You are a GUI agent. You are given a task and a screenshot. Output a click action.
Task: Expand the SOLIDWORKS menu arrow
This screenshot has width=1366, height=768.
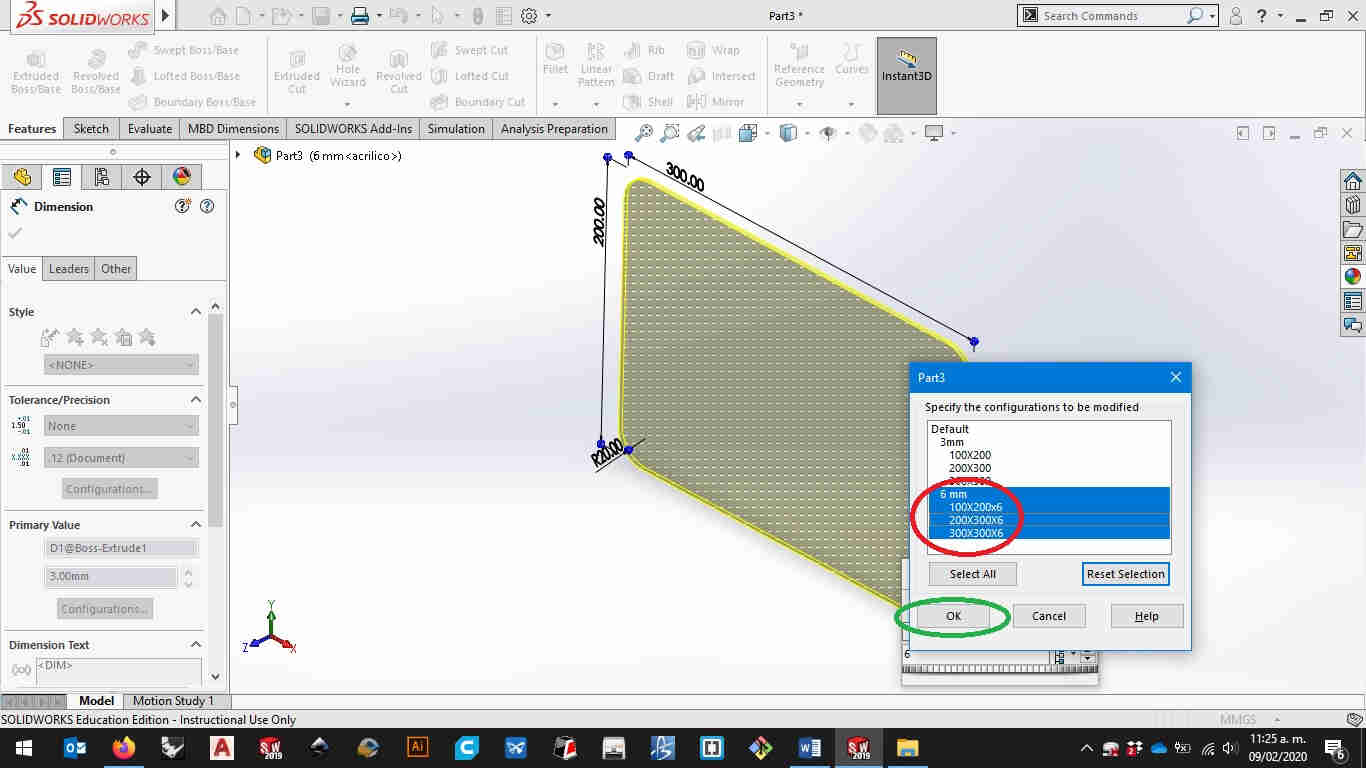[x=166, y=16]
